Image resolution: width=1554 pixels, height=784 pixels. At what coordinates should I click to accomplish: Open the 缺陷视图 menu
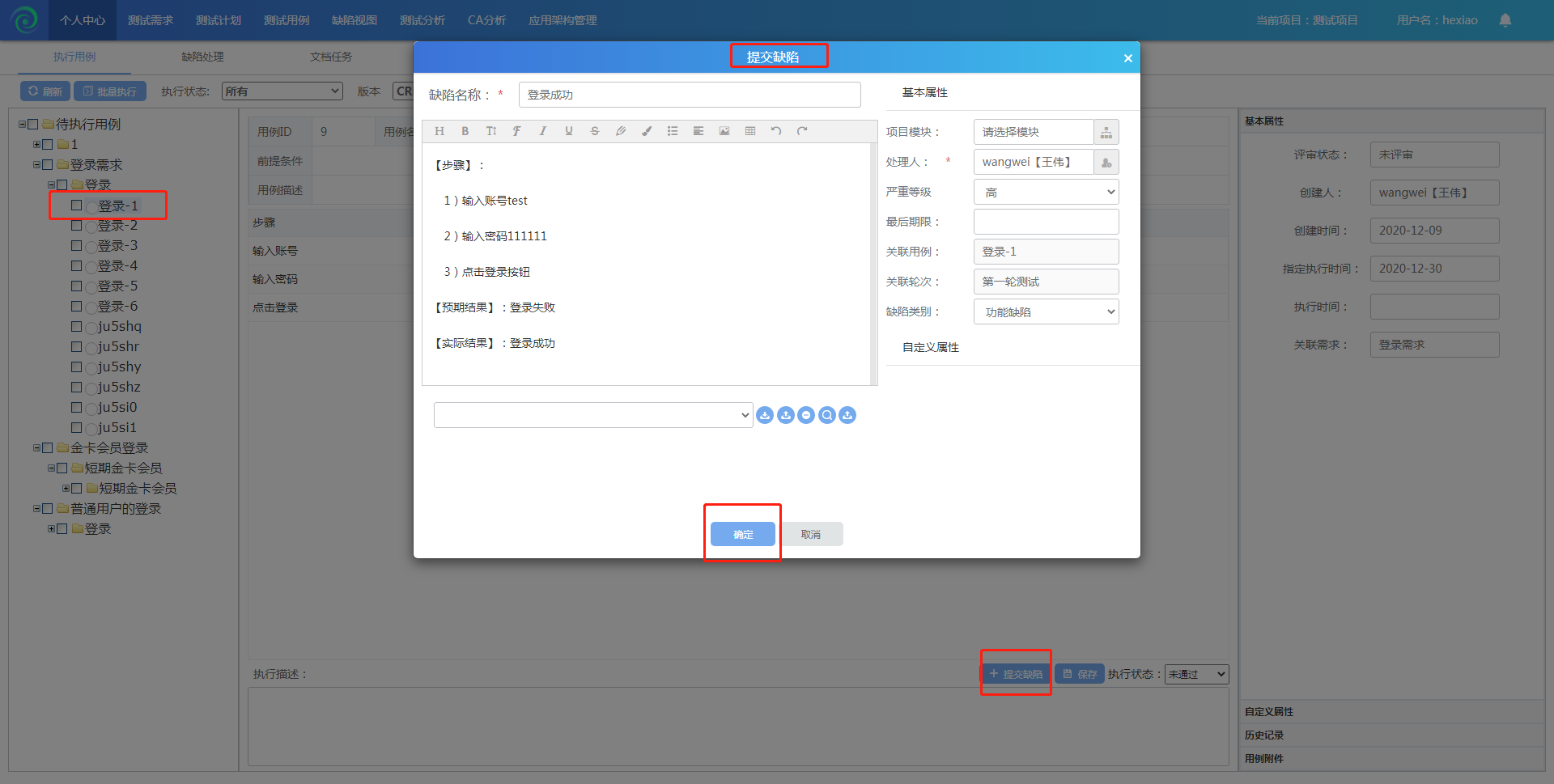coord(354,20)
